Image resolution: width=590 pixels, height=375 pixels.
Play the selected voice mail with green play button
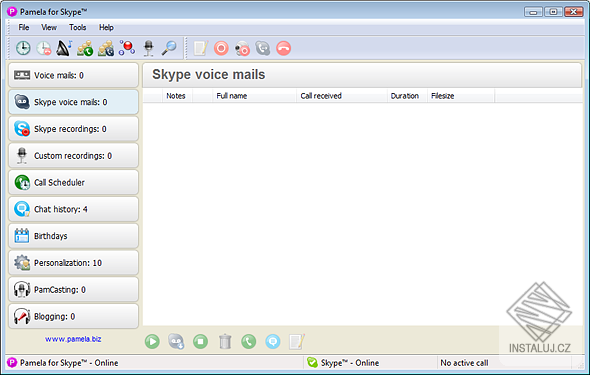[152, 342]
